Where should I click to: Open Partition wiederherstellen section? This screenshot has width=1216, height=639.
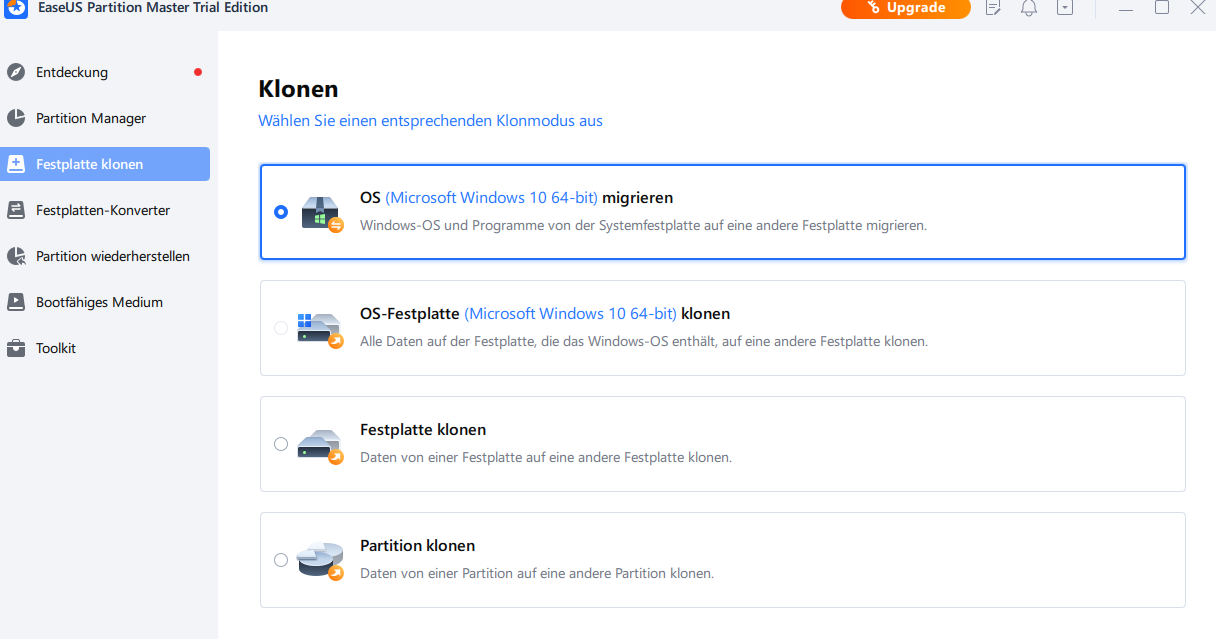pyautogui.click(x=105, y=256)
